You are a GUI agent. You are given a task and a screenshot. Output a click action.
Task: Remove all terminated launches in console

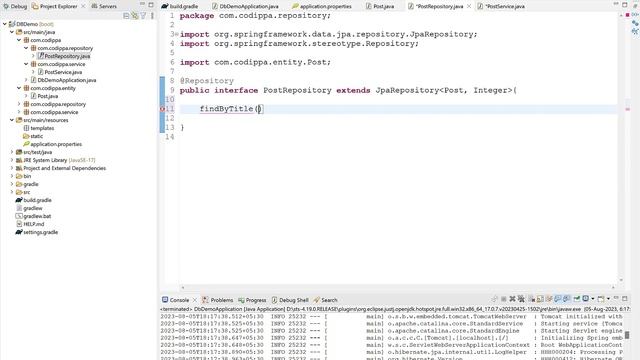[x=521, y=299]
